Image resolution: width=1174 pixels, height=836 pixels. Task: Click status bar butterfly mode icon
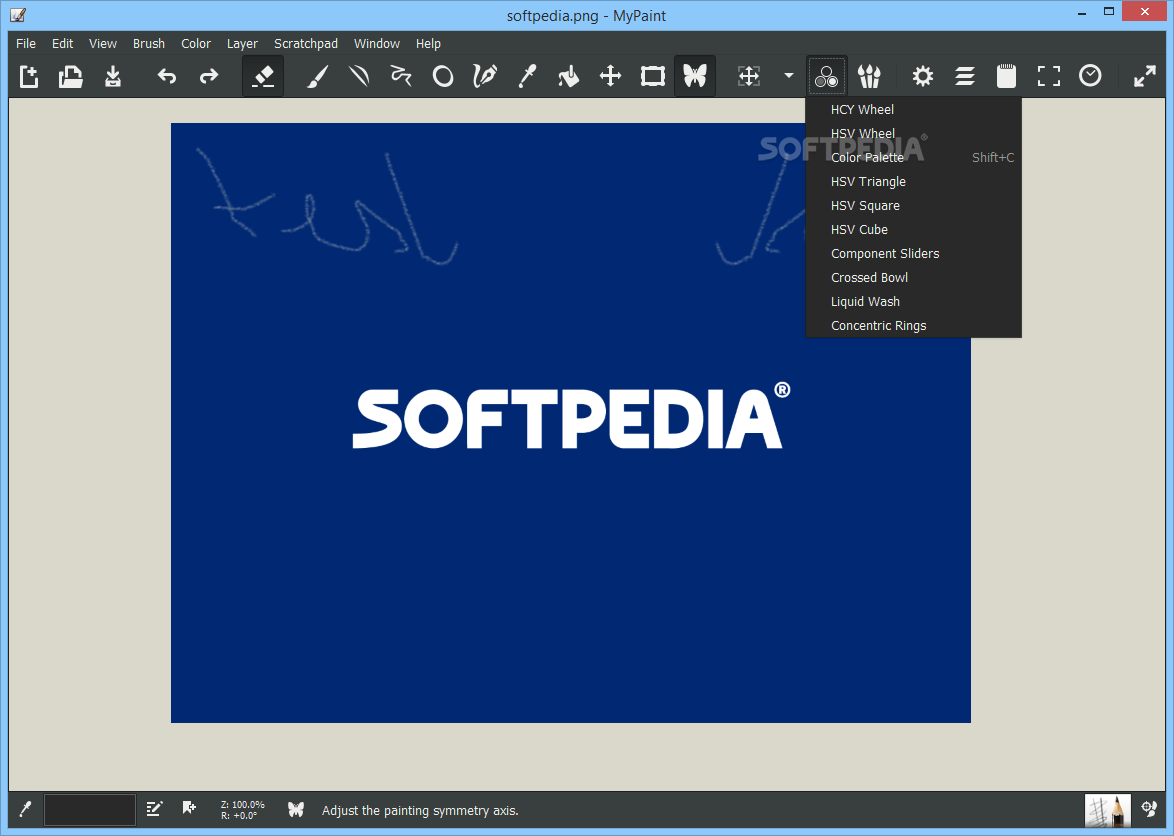point(296,809)
